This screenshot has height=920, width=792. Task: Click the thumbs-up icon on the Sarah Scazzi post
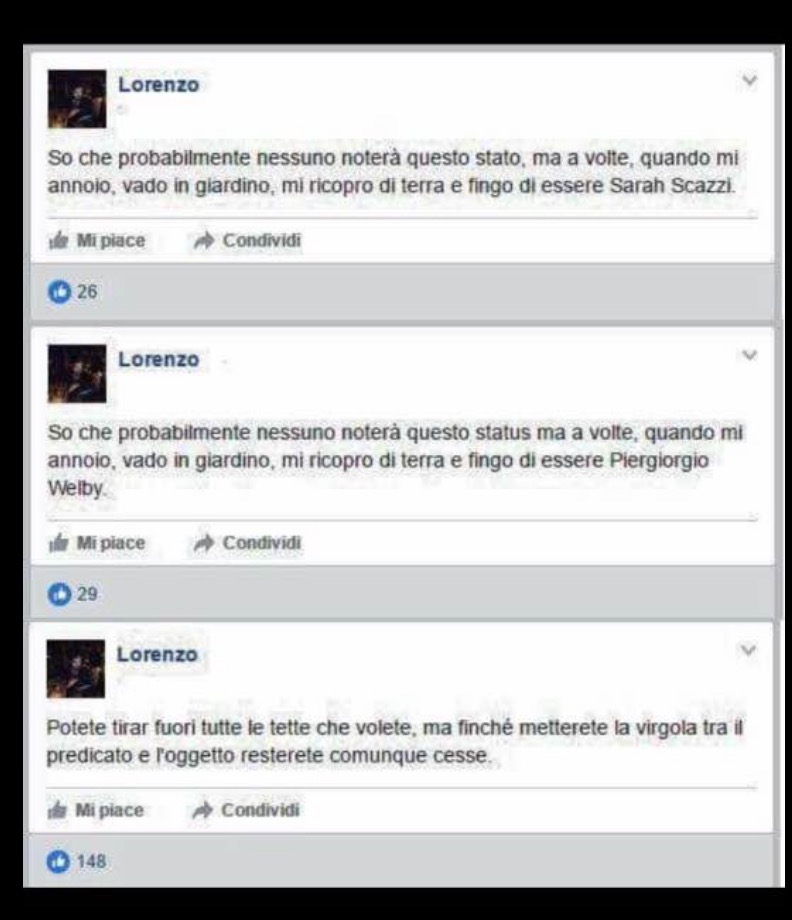point(59,241)
